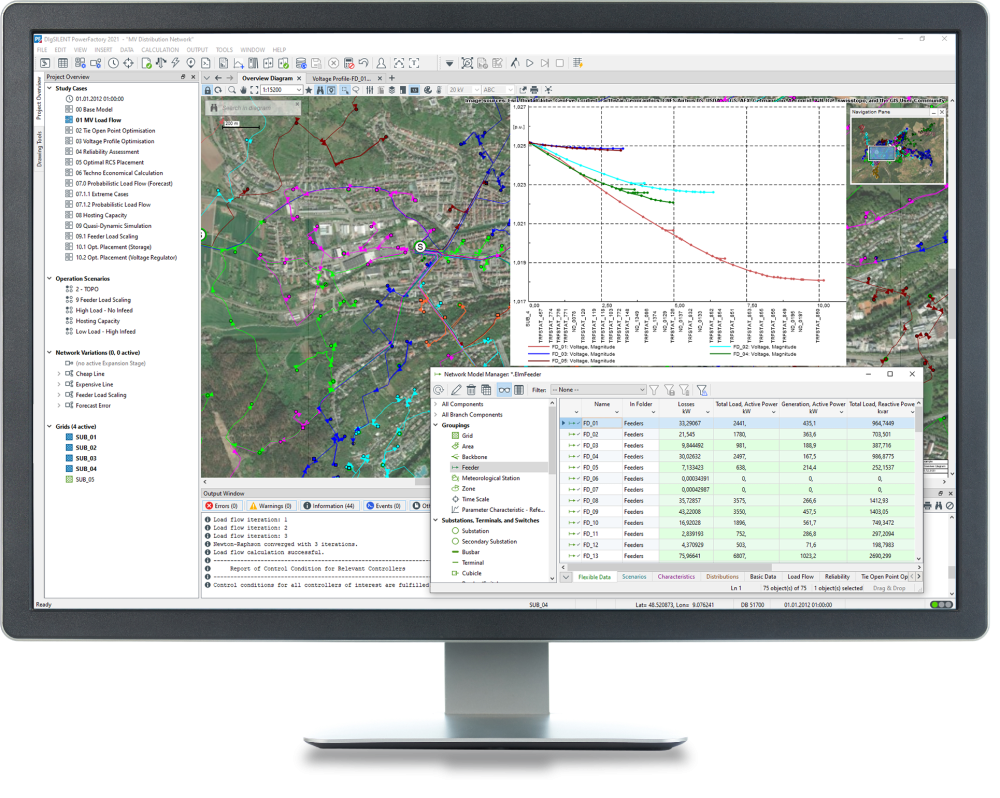The width and height of the screenshot is (1000, 798).
Task: Collapse the Grids (4 active) section
Action: tap(50, 427)
